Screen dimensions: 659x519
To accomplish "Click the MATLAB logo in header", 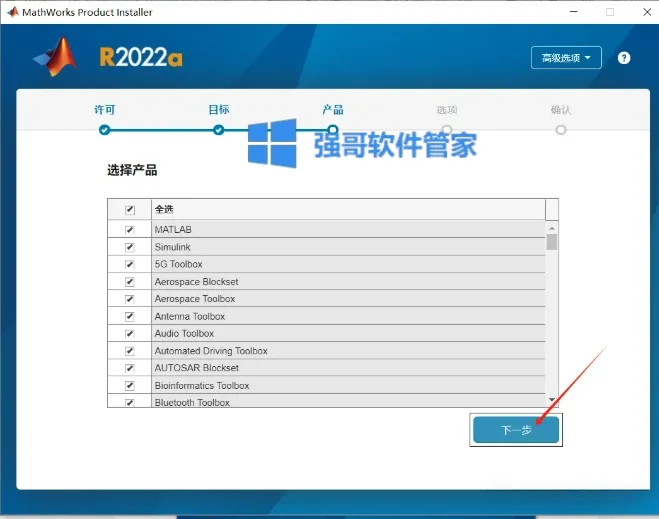I will click(x=55, y=57).
